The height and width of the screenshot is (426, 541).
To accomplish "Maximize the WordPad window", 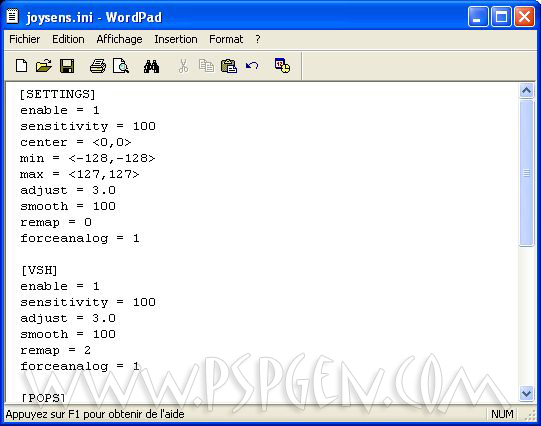I will click(501, 16).
